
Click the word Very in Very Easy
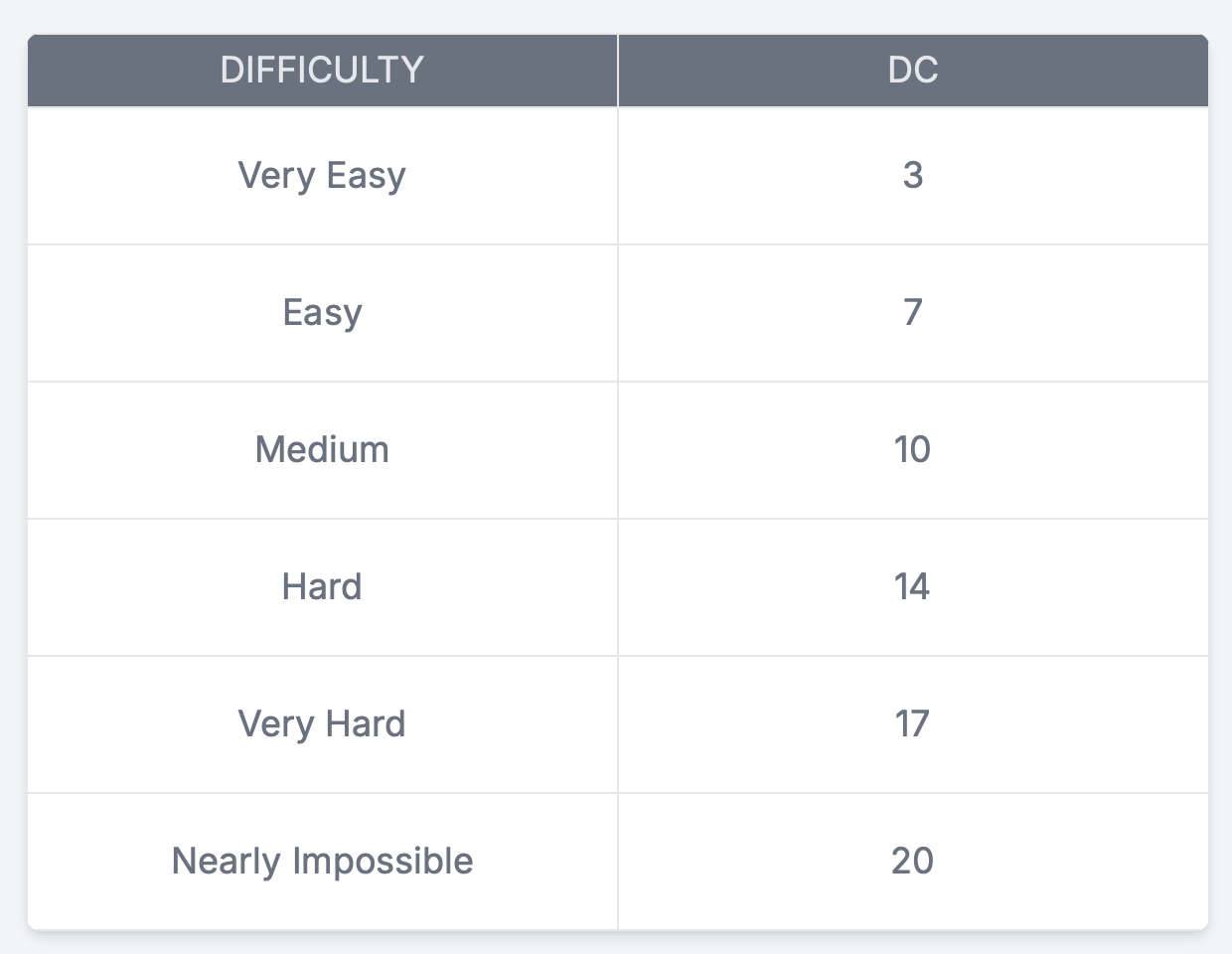click(x=276, y=176)
